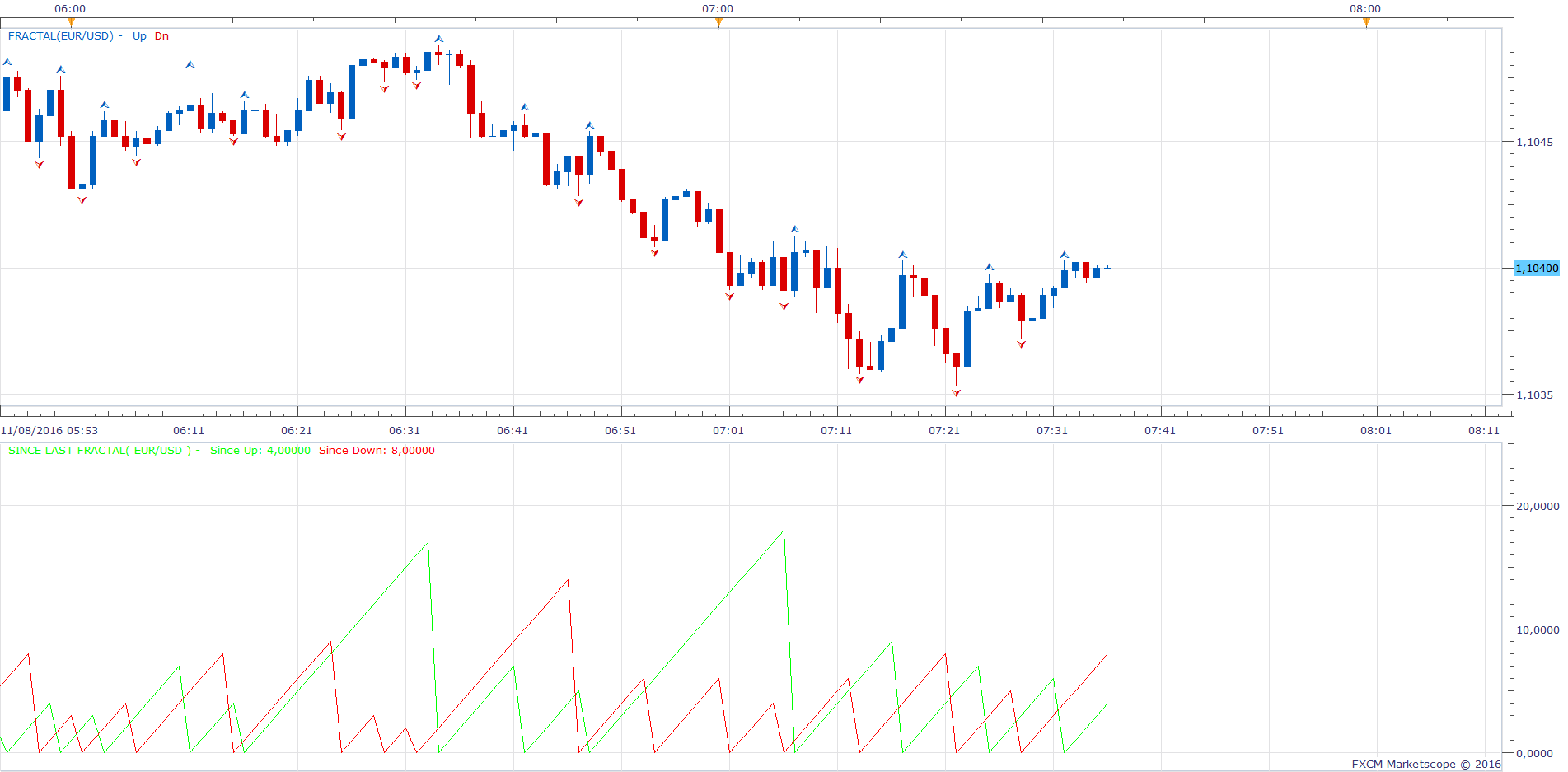Screen dimensions: 1568x772
Task: Click the orange session marker at 06:00
Action: pos(71,22)
